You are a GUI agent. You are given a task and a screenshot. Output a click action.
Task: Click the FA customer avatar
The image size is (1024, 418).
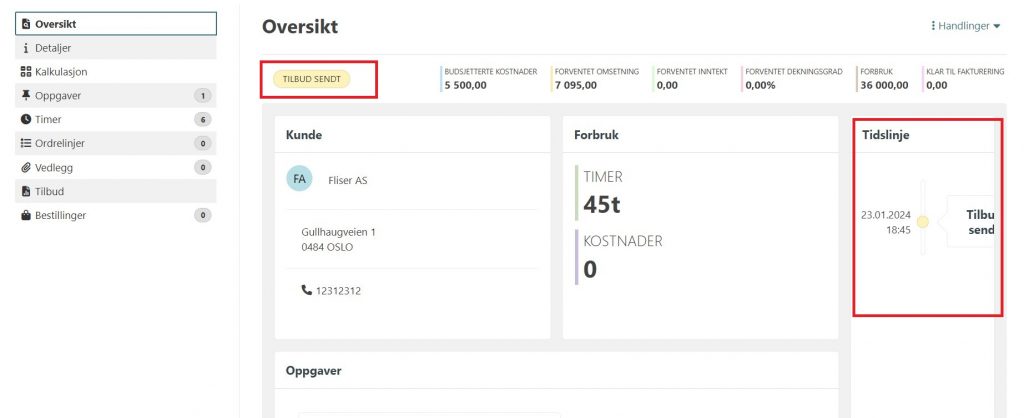click(299, 180)
